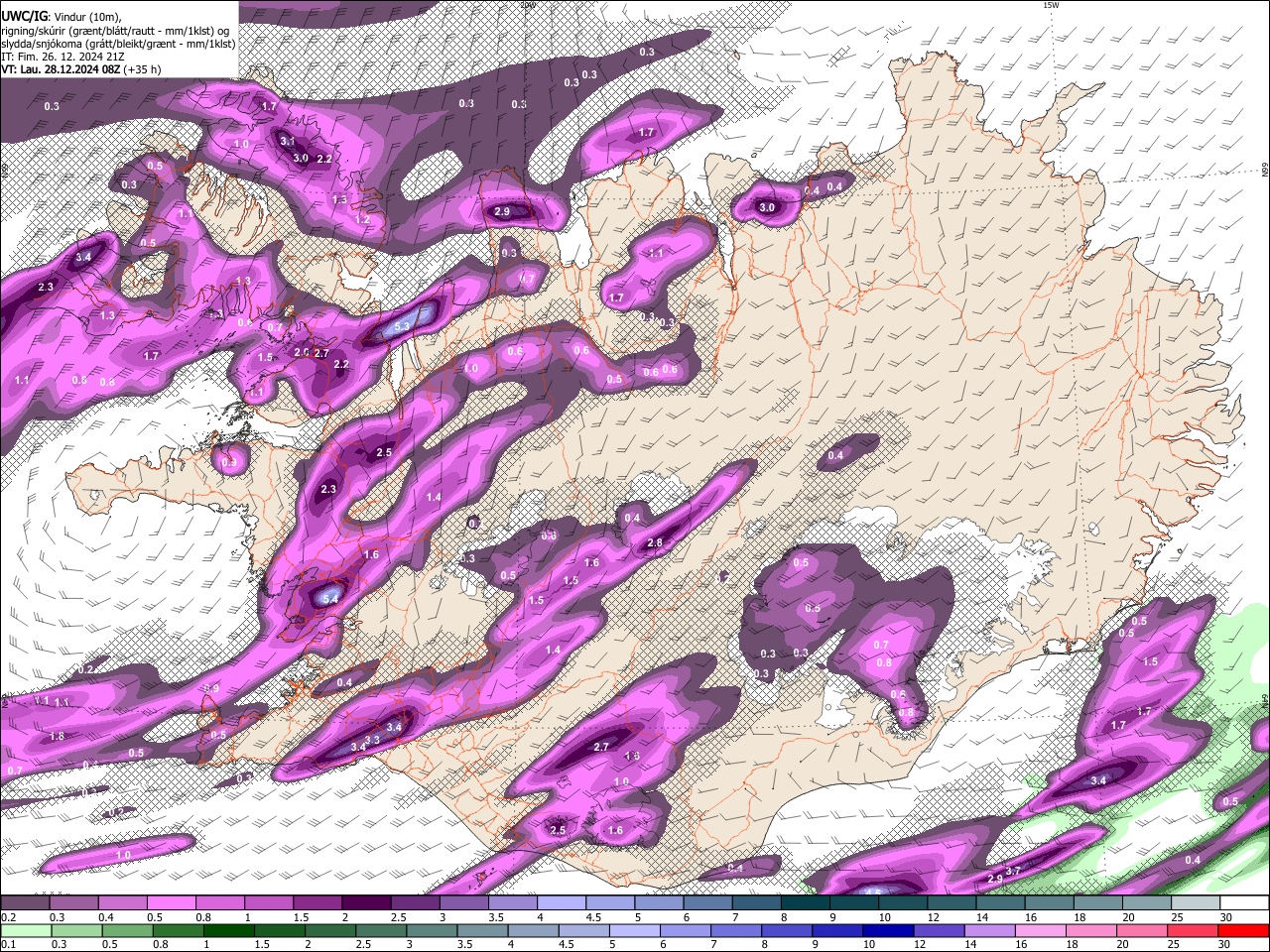The image size is (1270, 952).
Task: Click the purple legend swatch between 0.2 and 0.3
Action: coord(25,903)
